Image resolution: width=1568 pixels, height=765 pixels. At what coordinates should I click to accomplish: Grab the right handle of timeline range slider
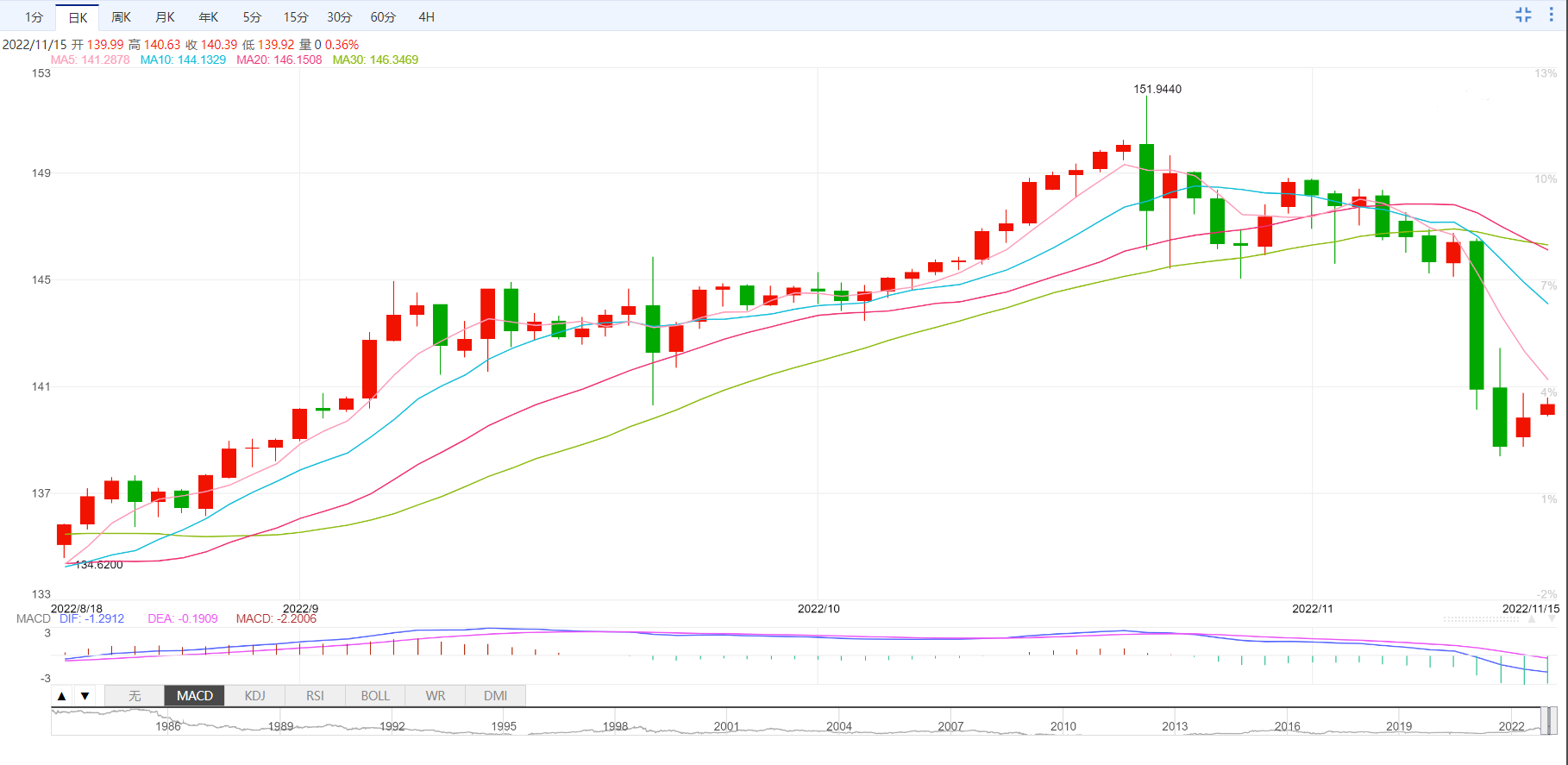click(1552, 721)
